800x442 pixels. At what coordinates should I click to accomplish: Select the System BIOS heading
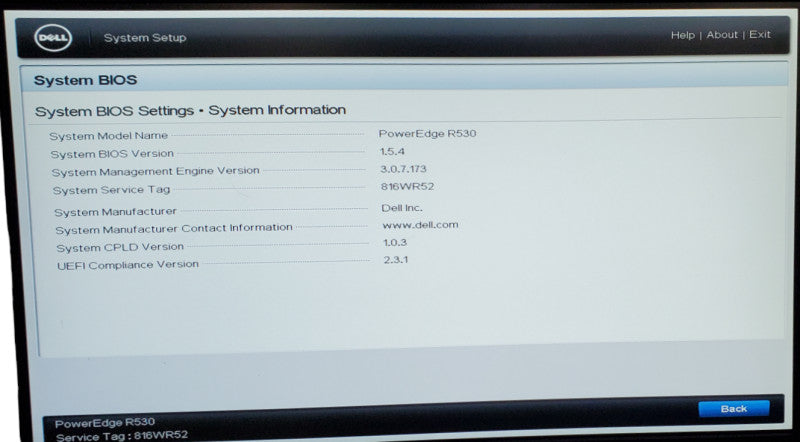[x=85, y=80]
